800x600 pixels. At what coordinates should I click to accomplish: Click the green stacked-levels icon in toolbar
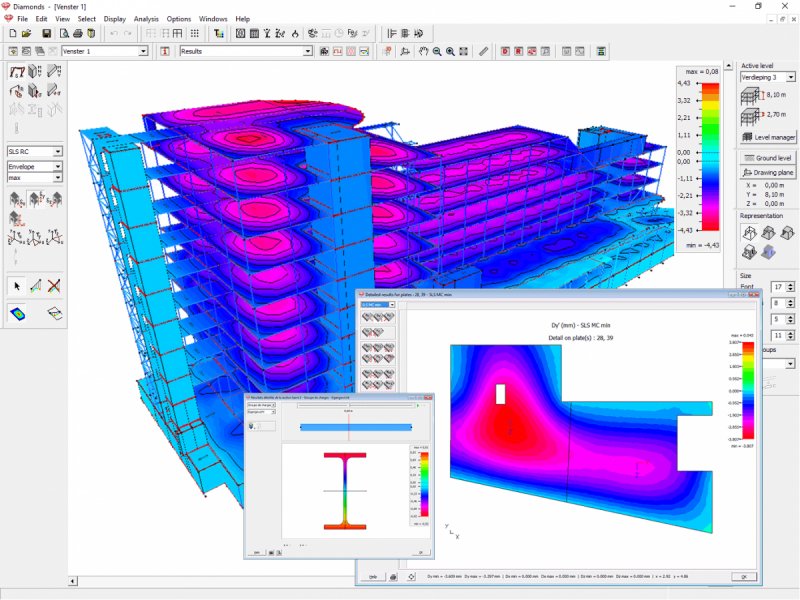602,52
